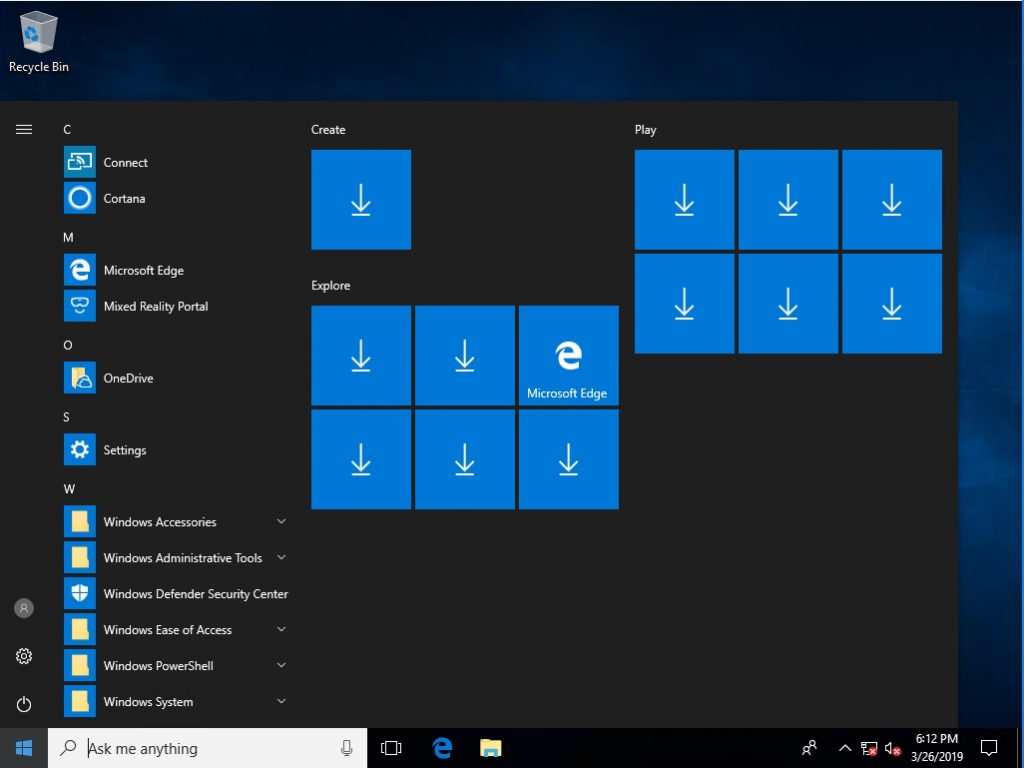Expand the Windows Accessories chevron
The height and width of the screenshot is (768, 1024).
(x=281, y=521)
